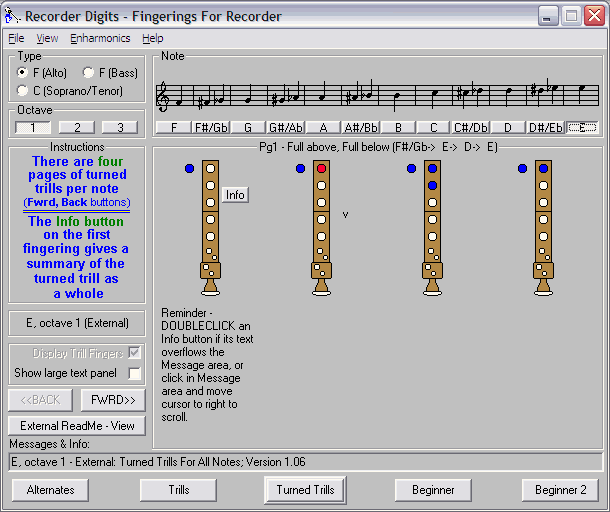Image resolution: width=610 pixels, height=512 pixels.
Task: Select the C (Soprano/Tenor) radio option
Action: point(23,90)
